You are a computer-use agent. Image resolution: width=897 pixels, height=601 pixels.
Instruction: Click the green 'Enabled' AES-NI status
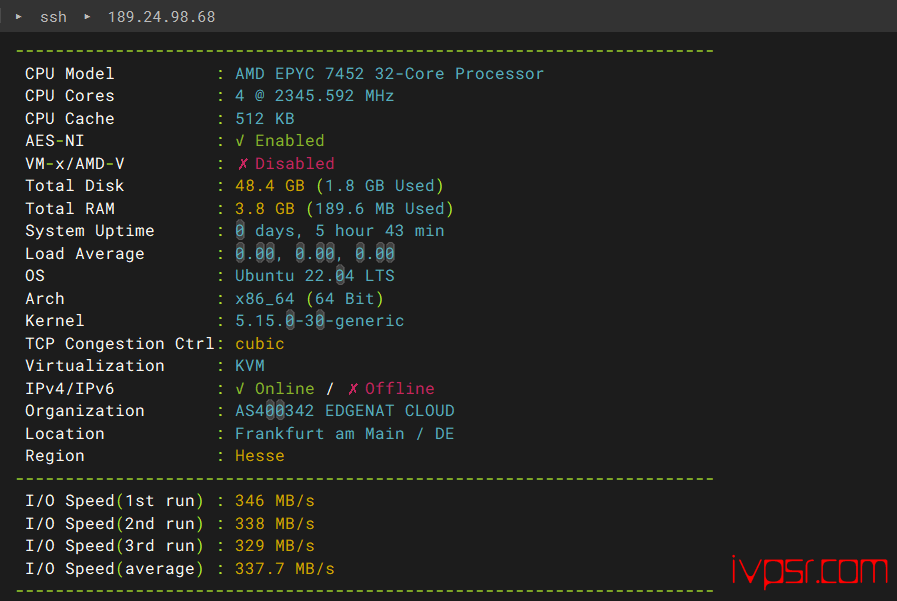289,141
